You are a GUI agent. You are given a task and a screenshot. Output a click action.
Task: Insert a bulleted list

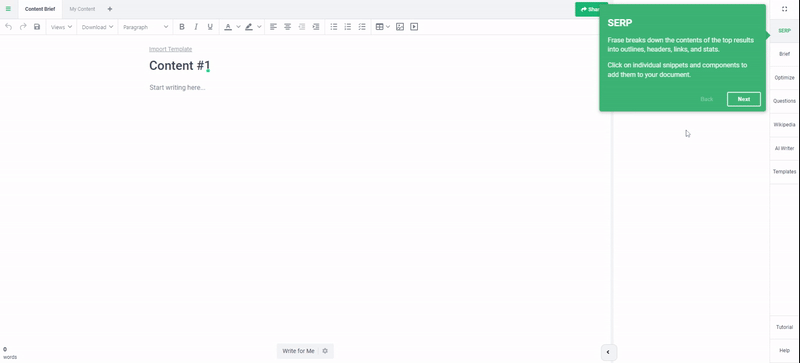pos(334,27)
